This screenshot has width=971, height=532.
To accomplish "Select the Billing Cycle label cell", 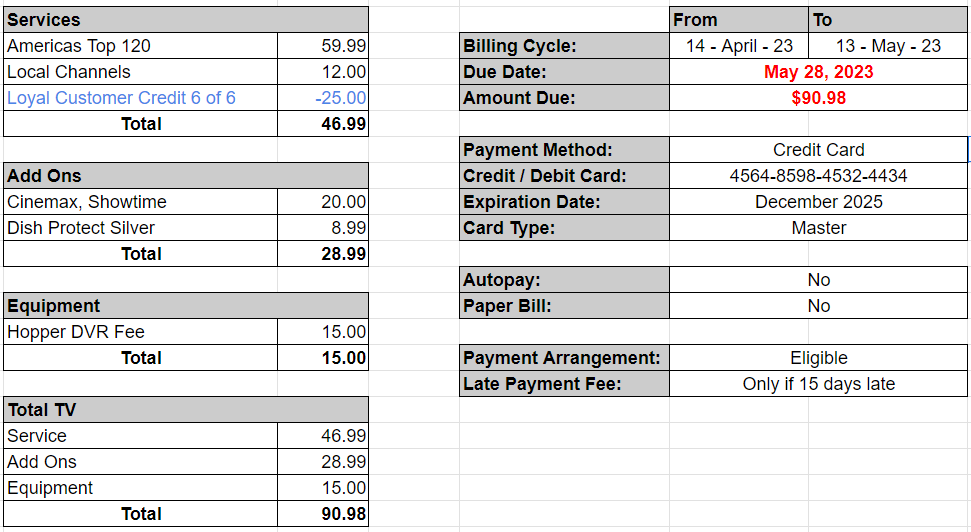I will pyautogui.click(x=564, y=46).
